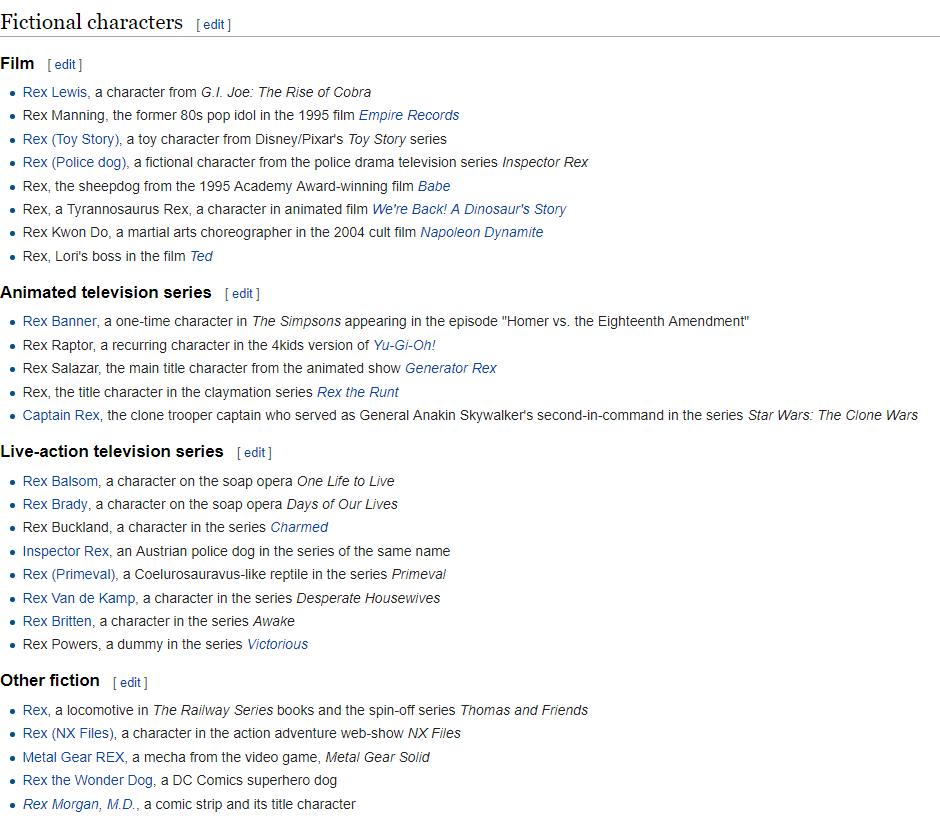Click edit next to Film heading
Screen dimensions: 940x818
(x=65, y=65)
